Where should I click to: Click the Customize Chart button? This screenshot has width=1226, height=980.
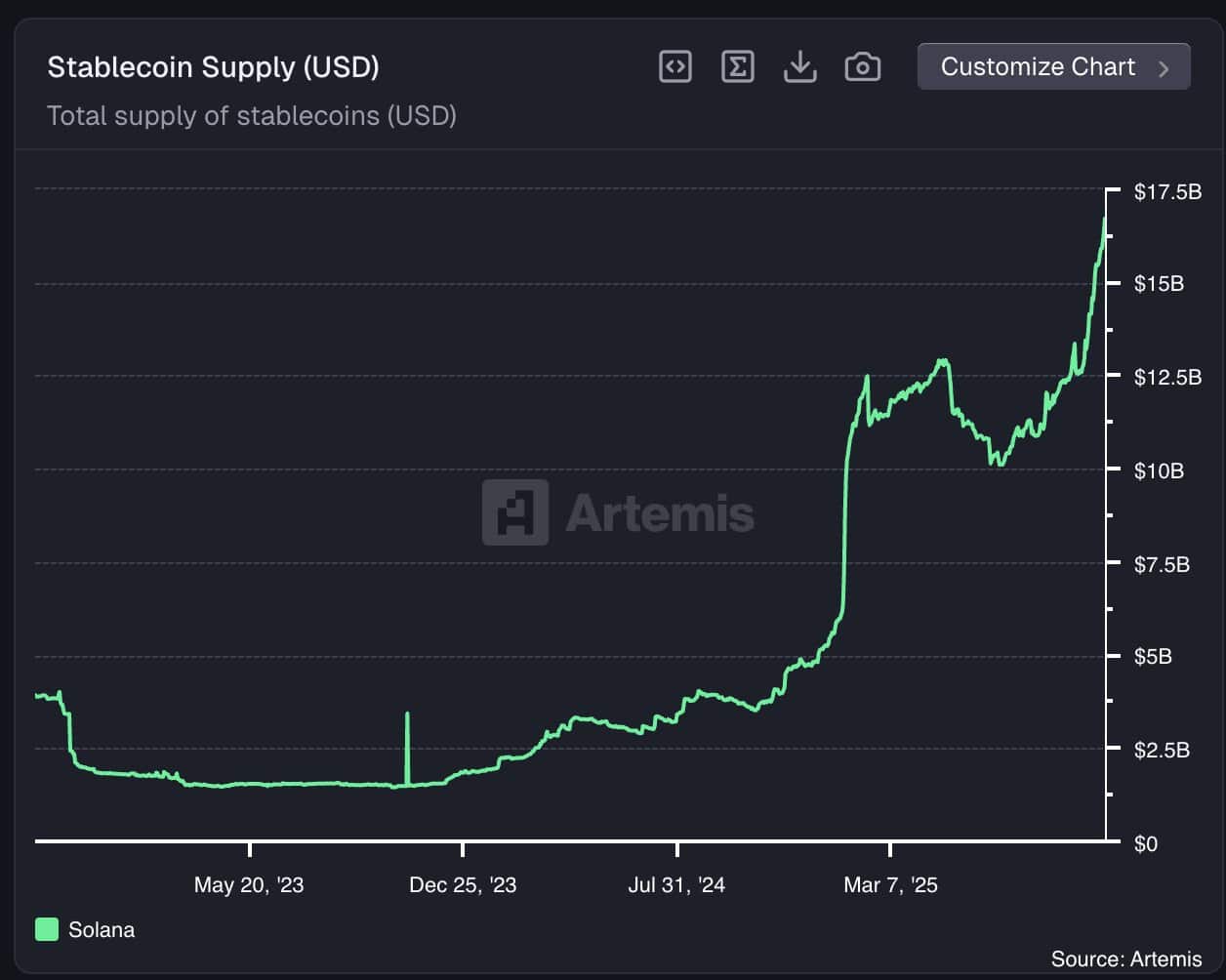(1053, 66)
